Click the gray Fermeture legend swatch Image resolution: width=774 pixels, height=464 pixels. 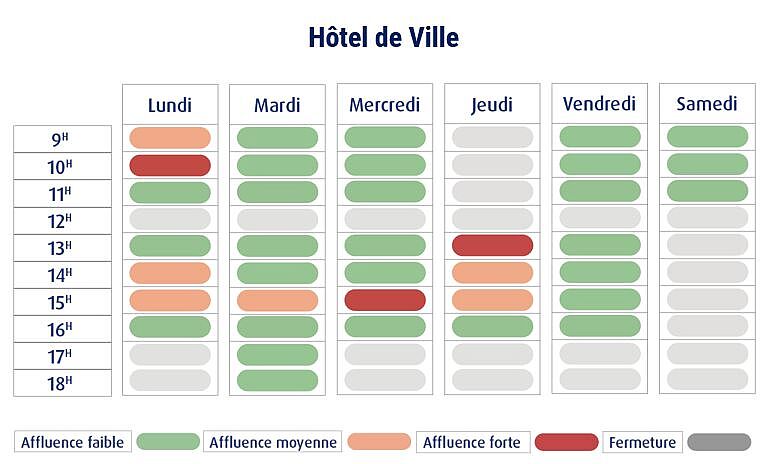pos(719,442)
